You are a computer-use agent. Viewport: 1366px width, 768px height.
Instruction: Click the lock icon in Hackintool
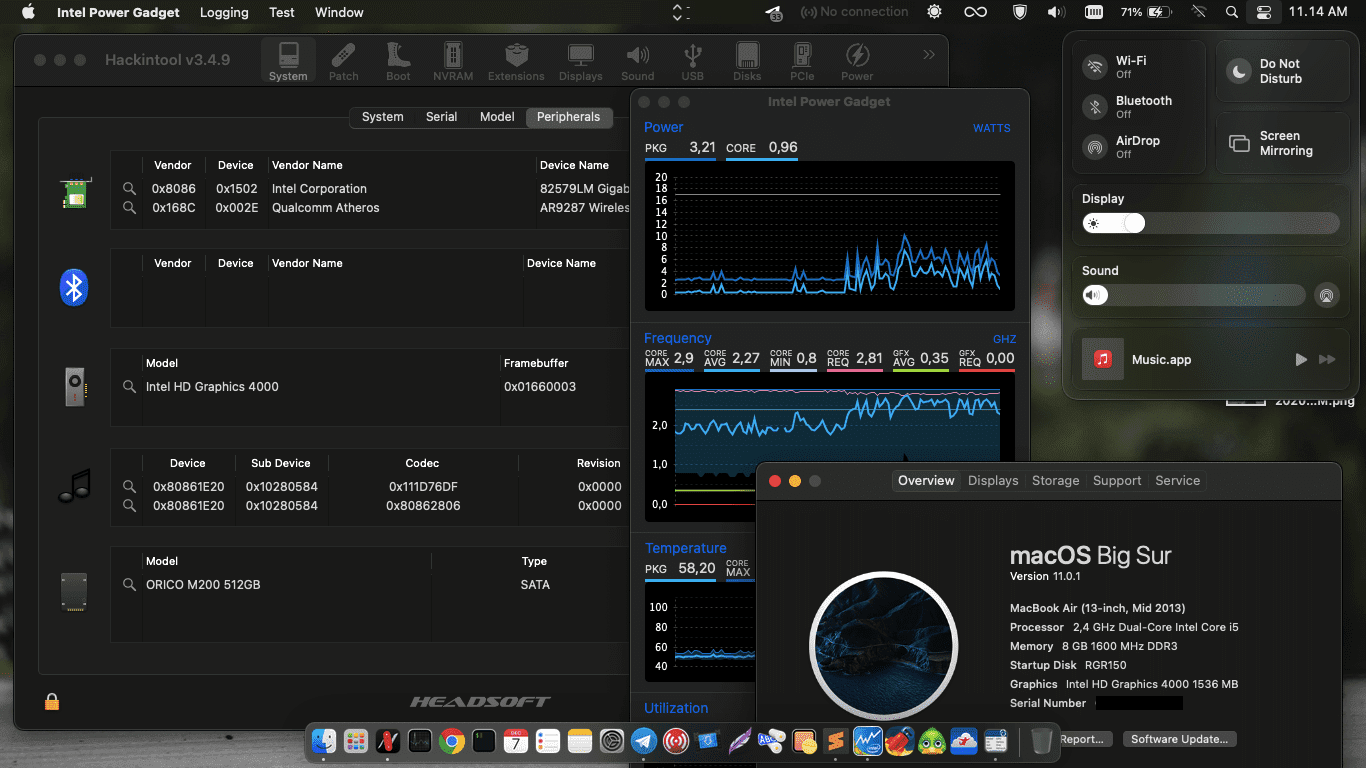click(x=52, y=702)
